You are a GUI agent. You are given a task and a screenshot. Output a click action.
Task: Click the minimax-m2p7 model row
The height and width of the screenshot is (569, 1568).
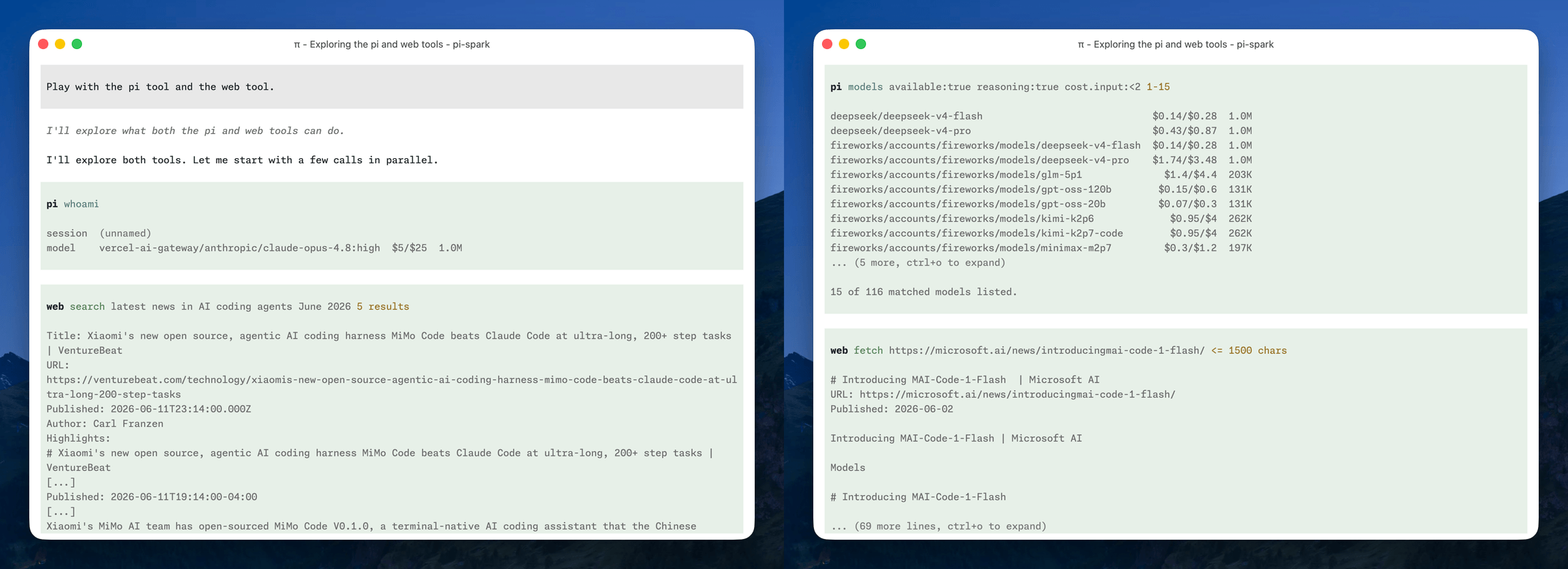click(x=1041, y=248)
